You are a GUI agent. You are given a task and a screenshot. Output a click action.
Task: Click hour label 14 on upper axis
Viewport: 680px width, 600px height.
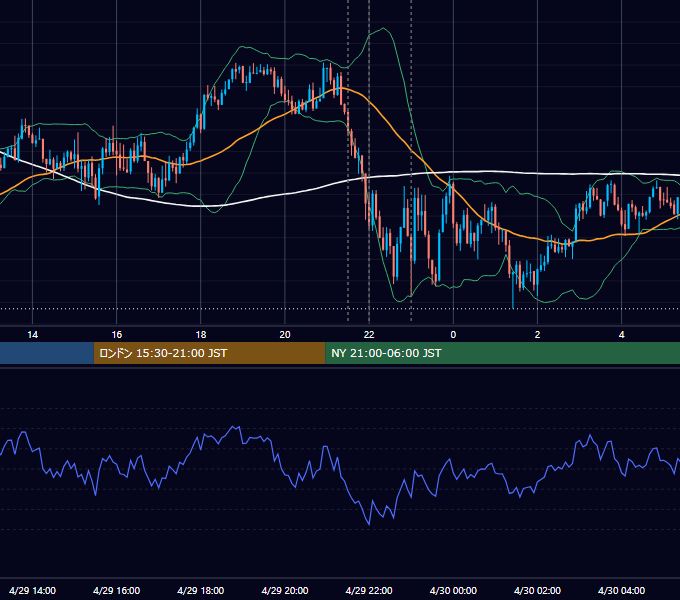[33, 335]
